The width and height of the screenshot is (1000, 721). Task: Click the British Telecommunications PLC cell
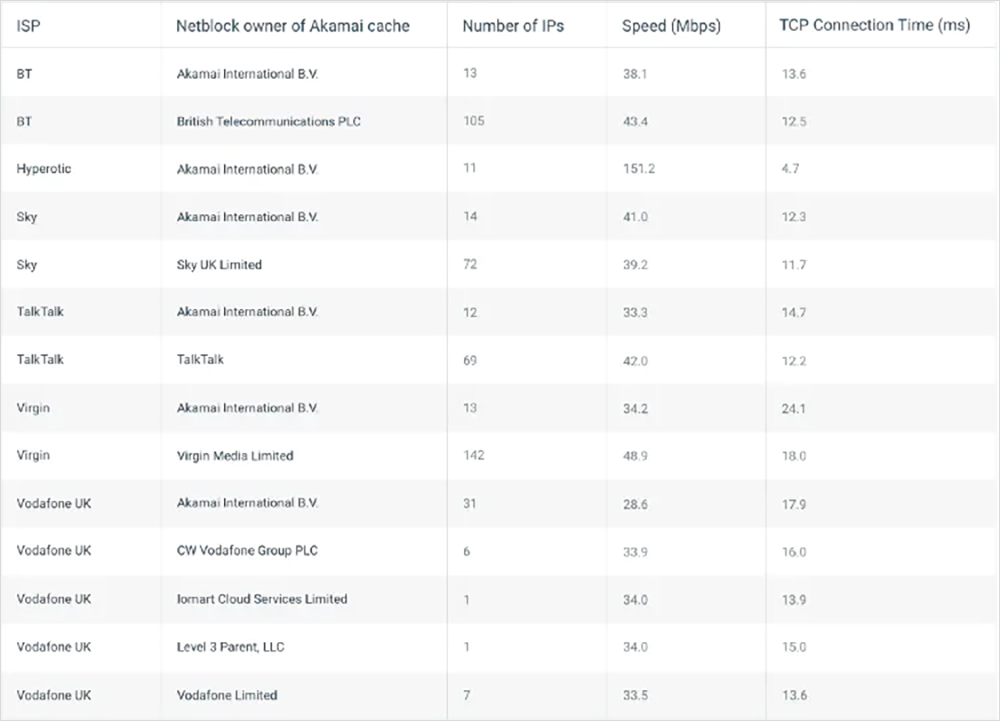coord(268,121)
